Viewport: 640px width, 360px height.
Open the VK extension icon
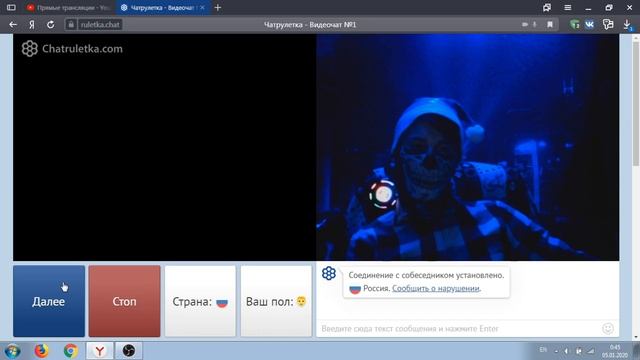coord(589,24)
